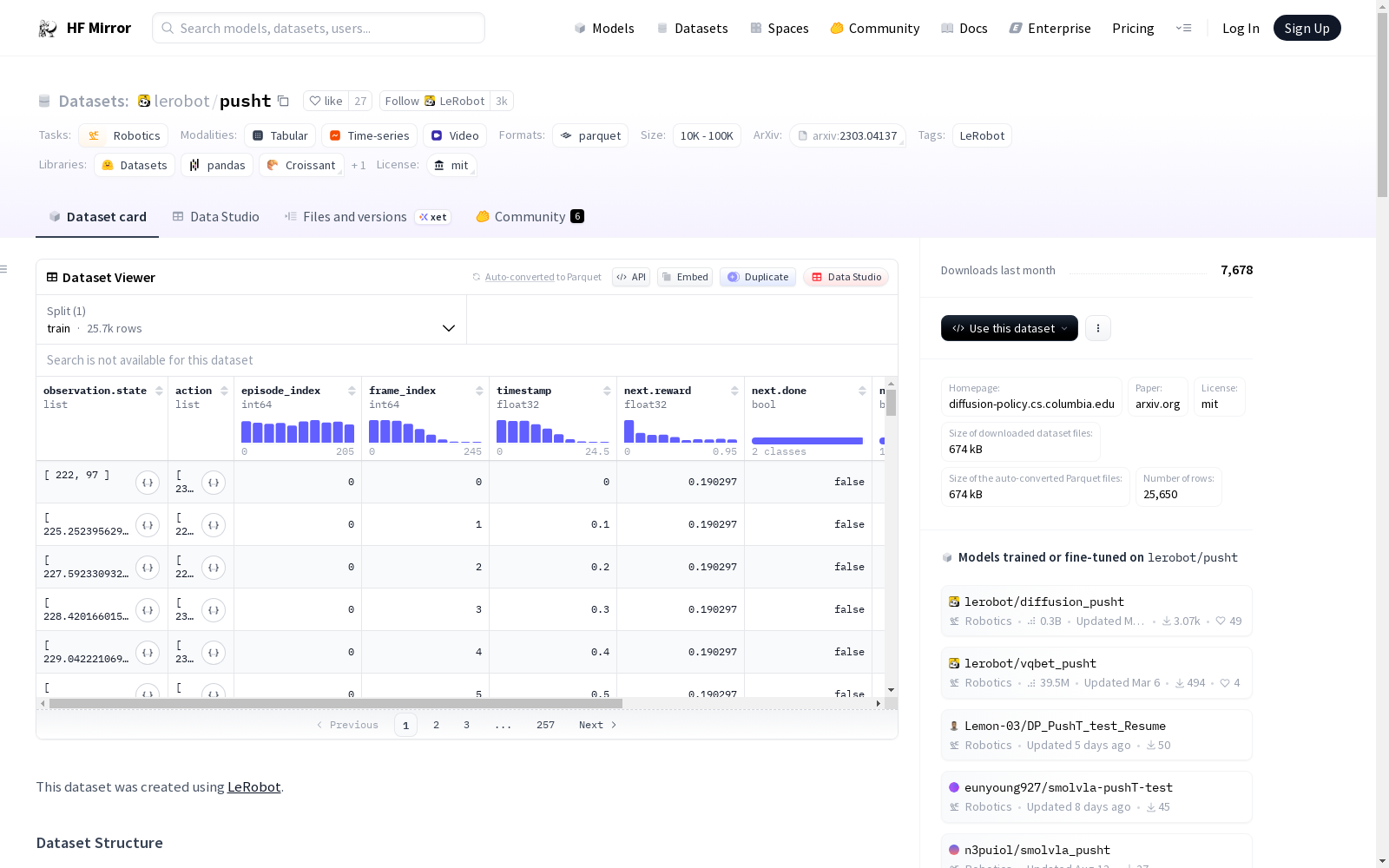Image resolution: width=1389 pixels, height=868 pixels.
Task: Open Community in the top navigation
Action: tap(875, 29)
